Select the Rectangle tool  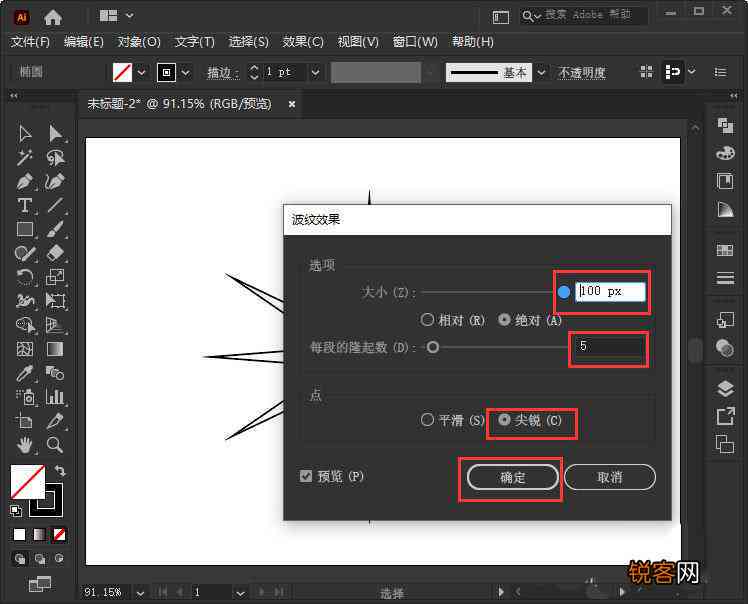pyautogui.click(x=25, y=229)
